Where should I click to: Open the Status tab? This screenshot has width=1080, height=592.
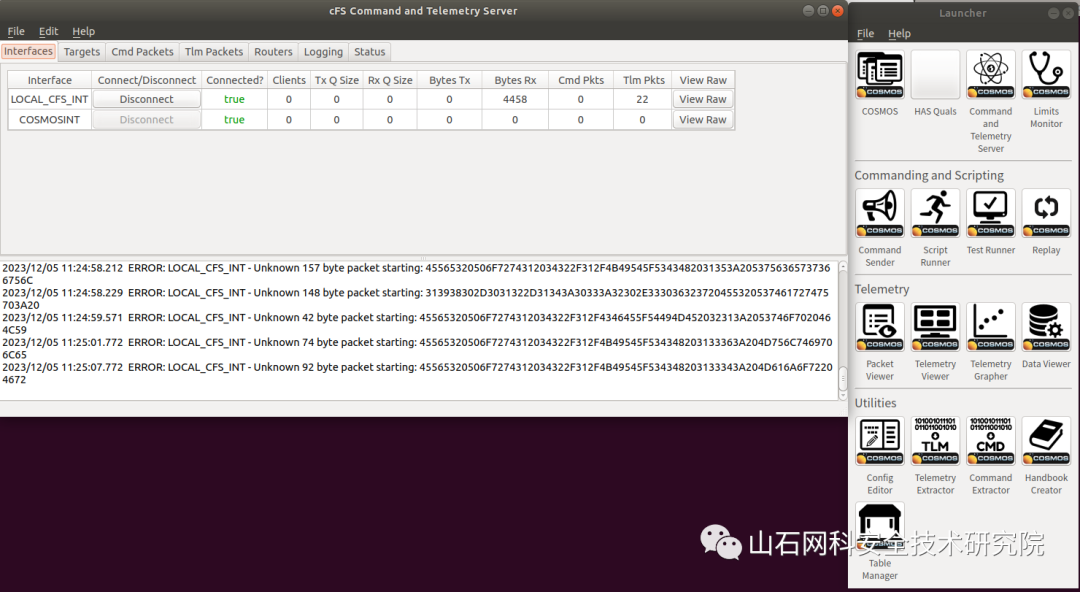point(370,52)
